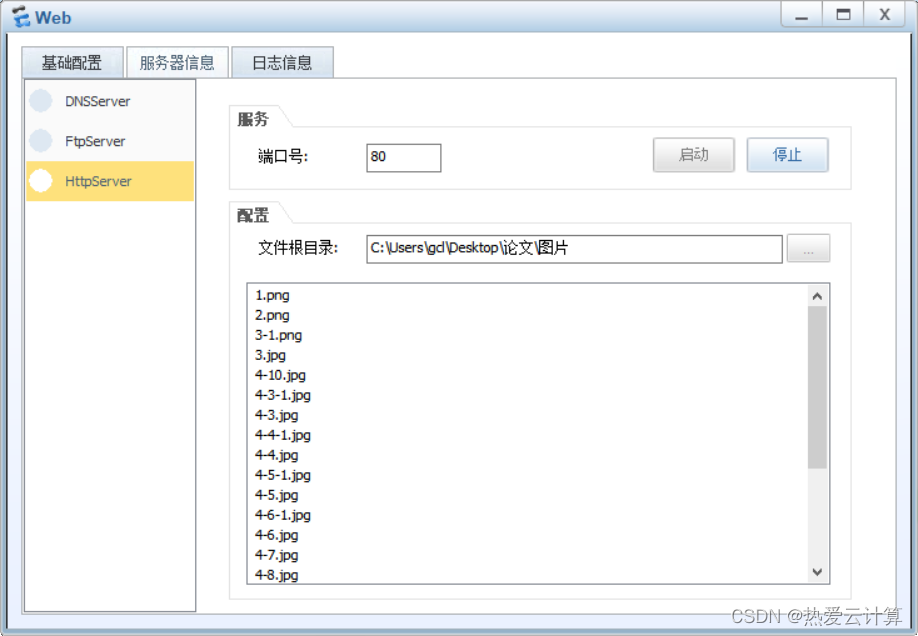Select the HttpServer radio indicator

pyautogui.click(x=40, y=181)
